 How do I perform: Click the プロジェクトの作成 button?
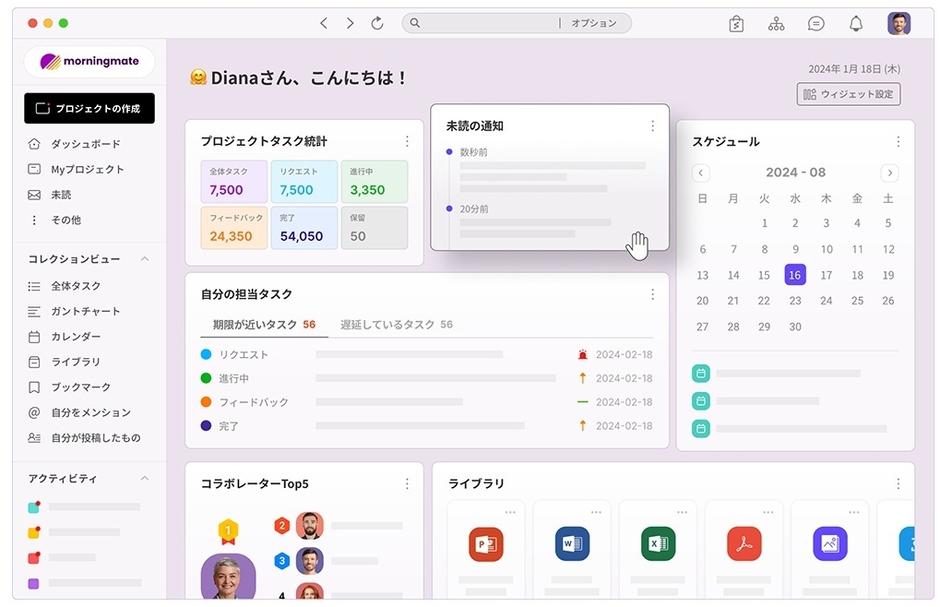(88, 108)
